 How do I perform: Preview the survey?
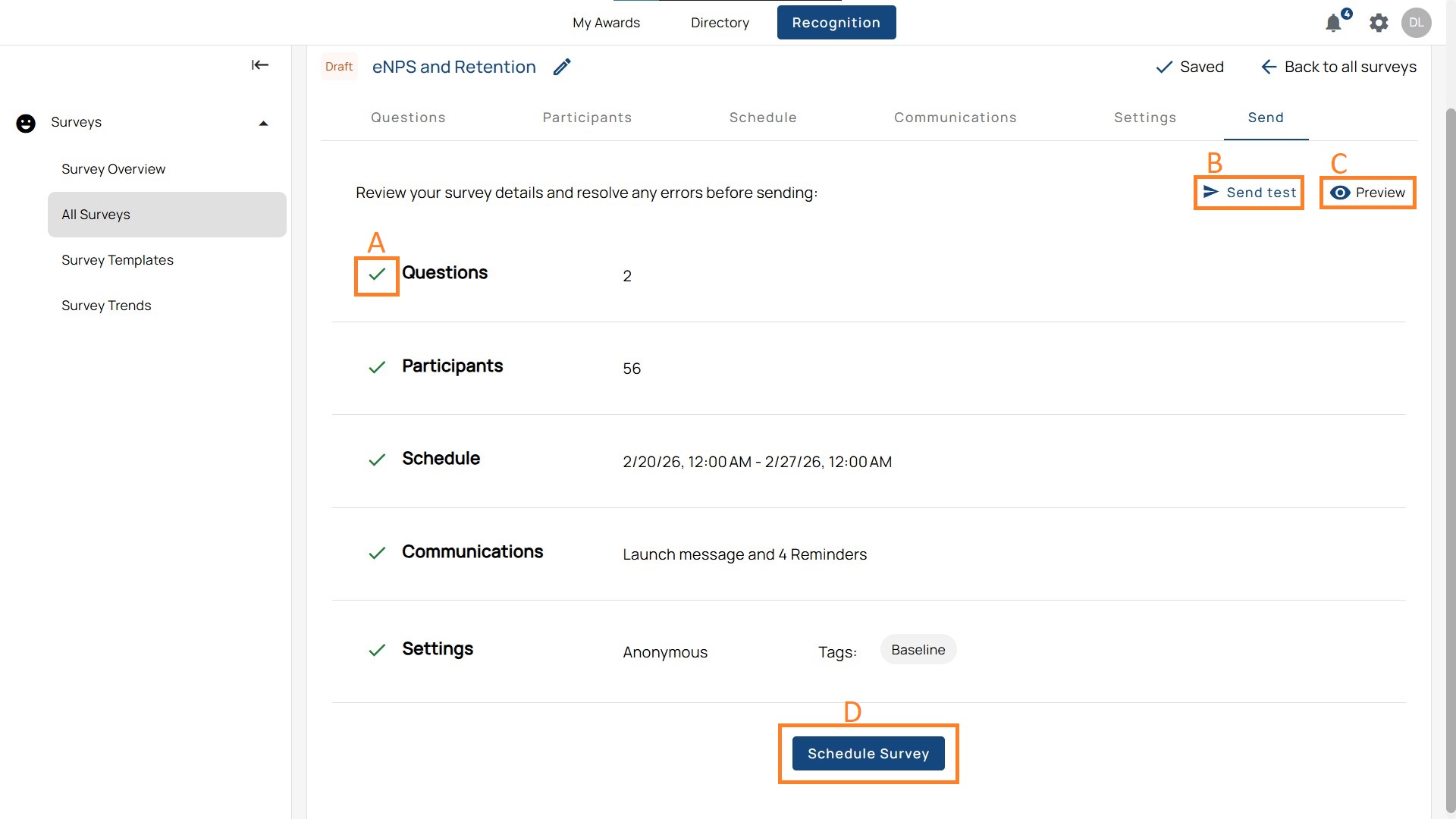coord(1367,193)
